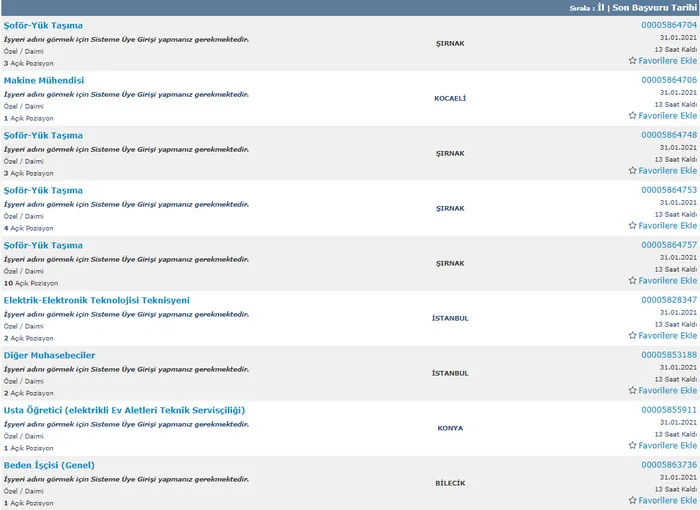Click the favorite star for job 00005864753
Image resolution: width=700 pixels, height=510 pixels.
coord(632,225)
